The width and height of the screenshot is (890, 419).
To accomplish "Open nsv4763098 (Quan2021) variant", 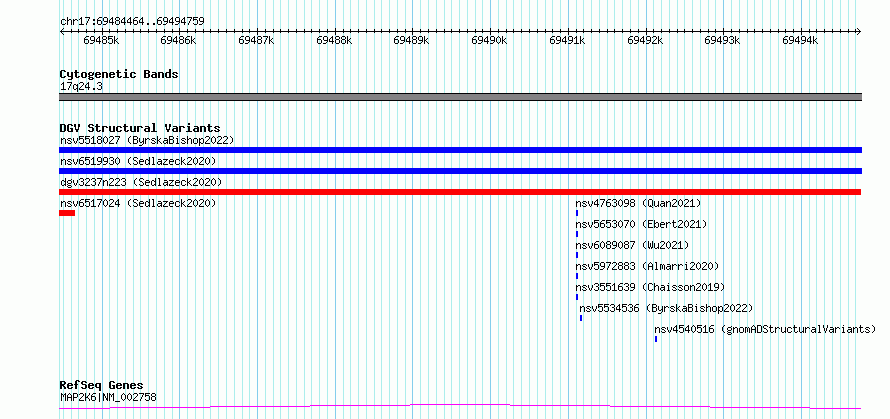I will [638, 203].
